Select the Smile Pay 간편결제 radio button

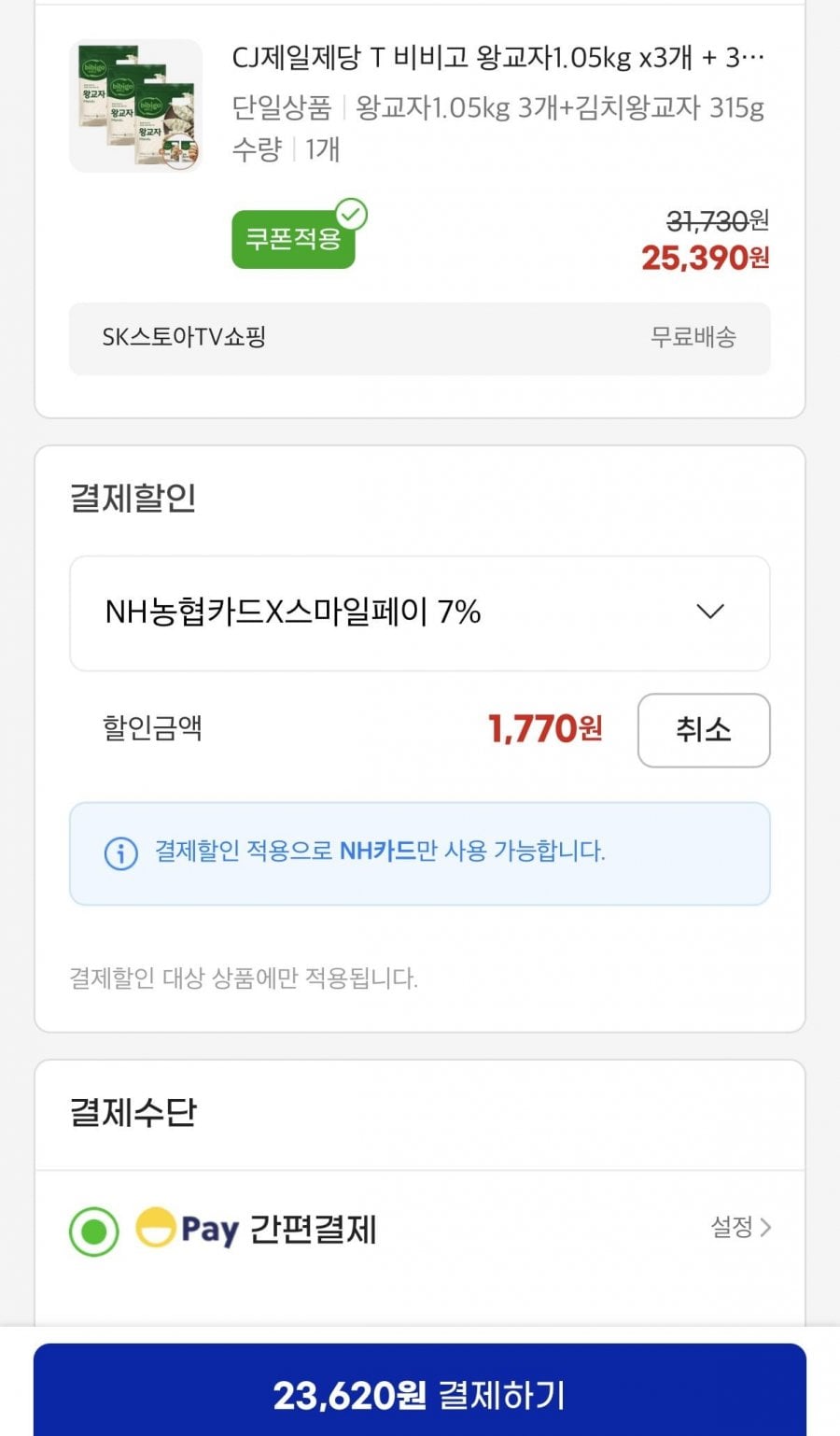[94, 1232]
